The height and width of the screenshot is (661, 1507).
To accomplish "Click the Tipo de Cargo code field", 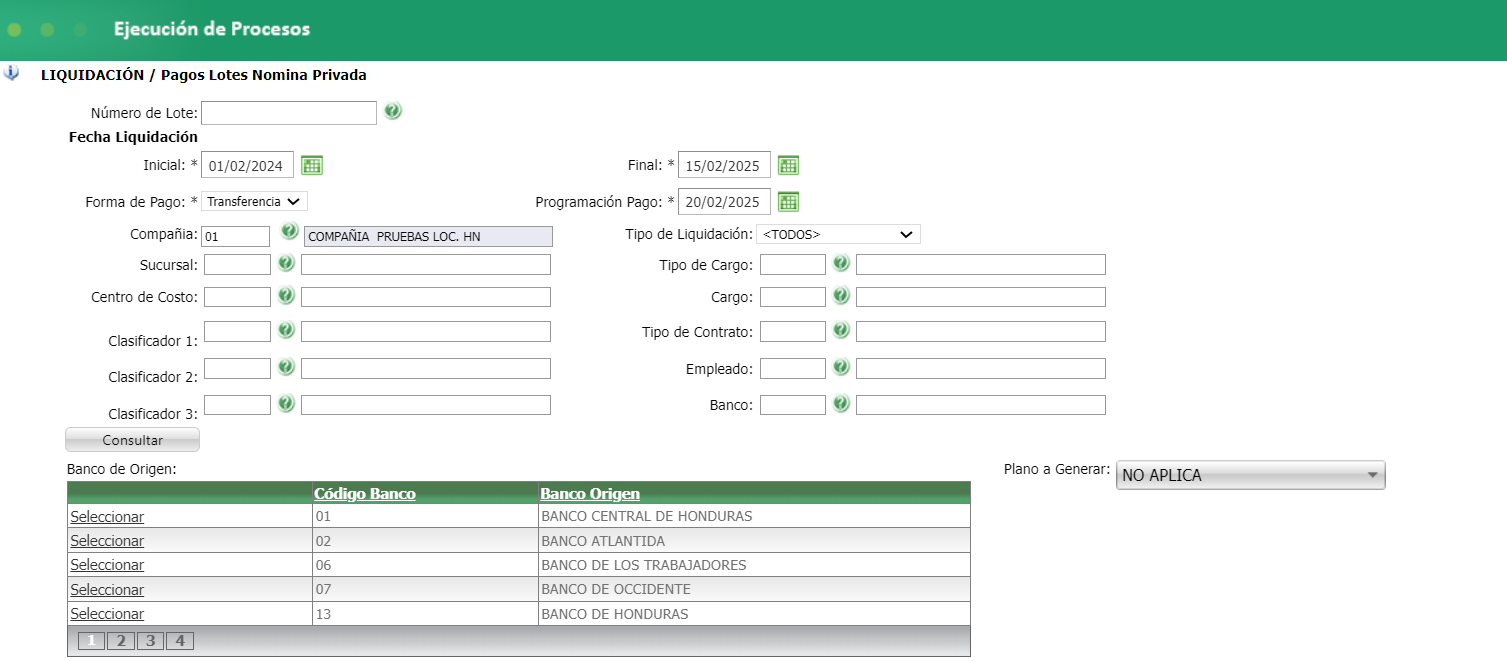I will click(x=793, y=264).
